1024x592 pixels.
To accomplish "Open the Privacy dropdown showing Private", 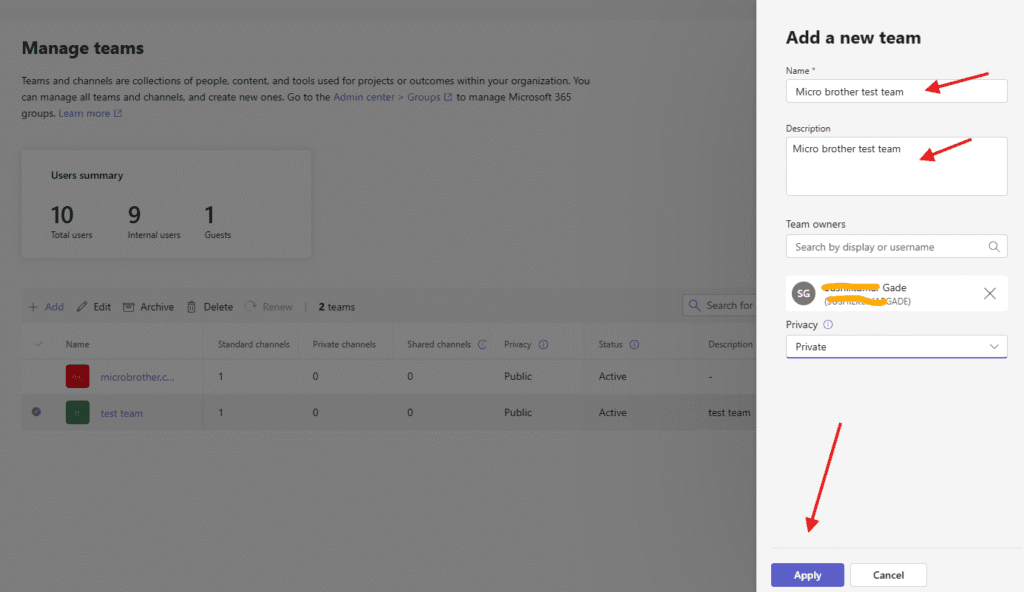I will click(x=896, y=347).
